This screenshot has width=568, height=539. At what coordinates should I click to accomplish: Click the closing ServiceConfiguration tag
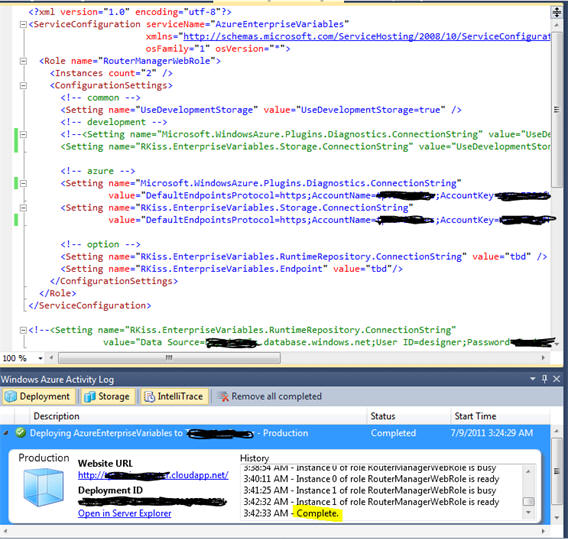pyautogui.click(x=90, y=306)
